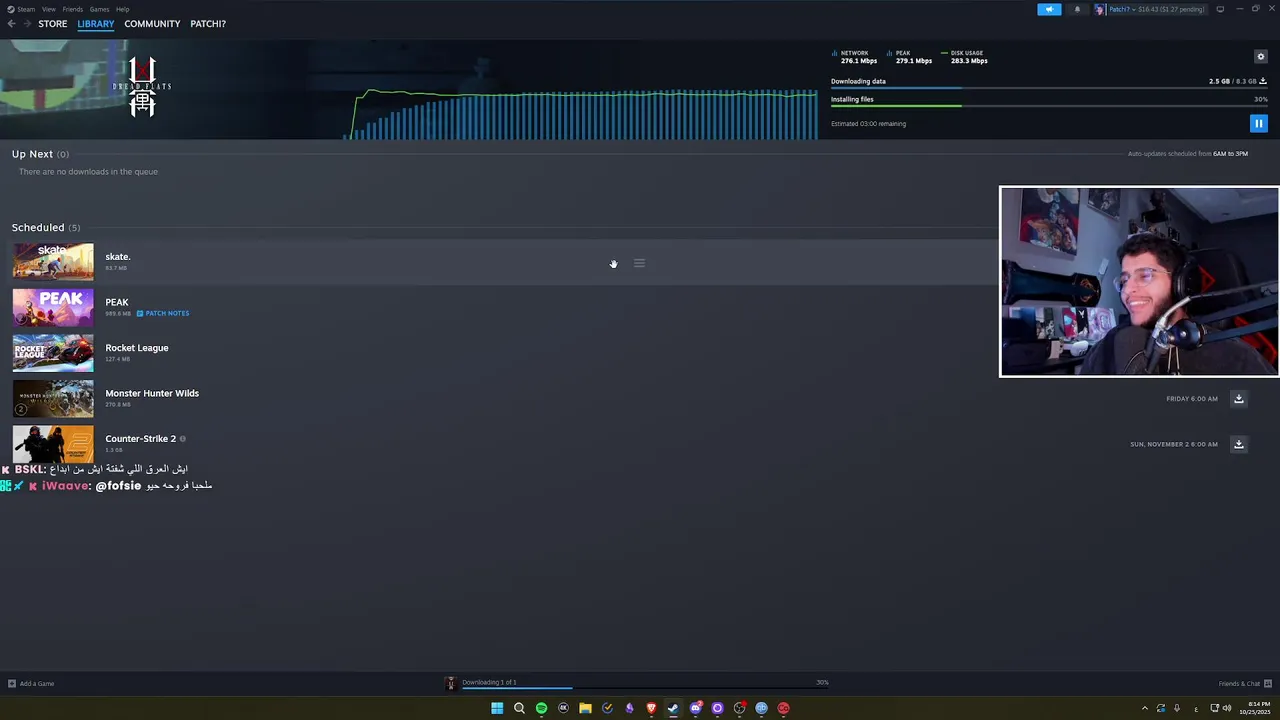Select the Rocket League title text

(137, 348)
